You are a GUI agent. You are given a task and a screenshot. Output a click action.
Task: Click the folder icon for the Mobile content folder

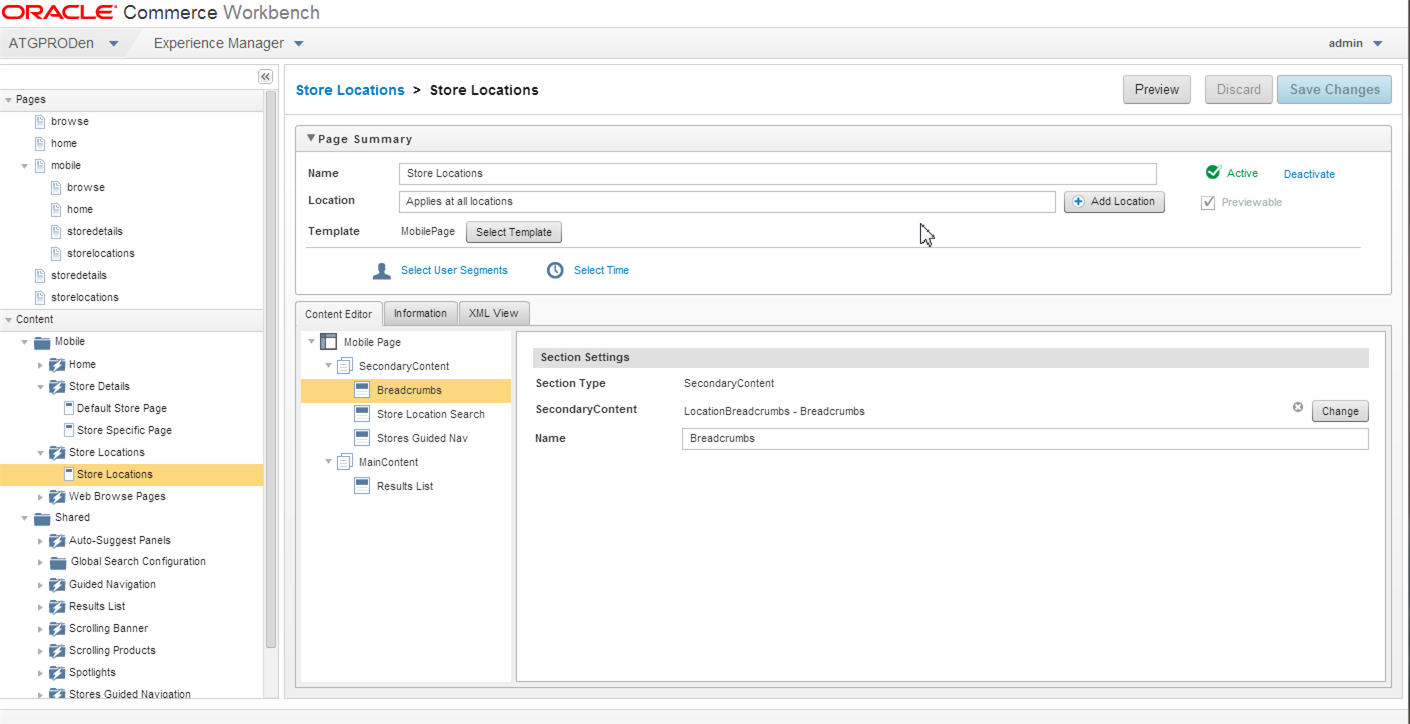tap(42, 342)
